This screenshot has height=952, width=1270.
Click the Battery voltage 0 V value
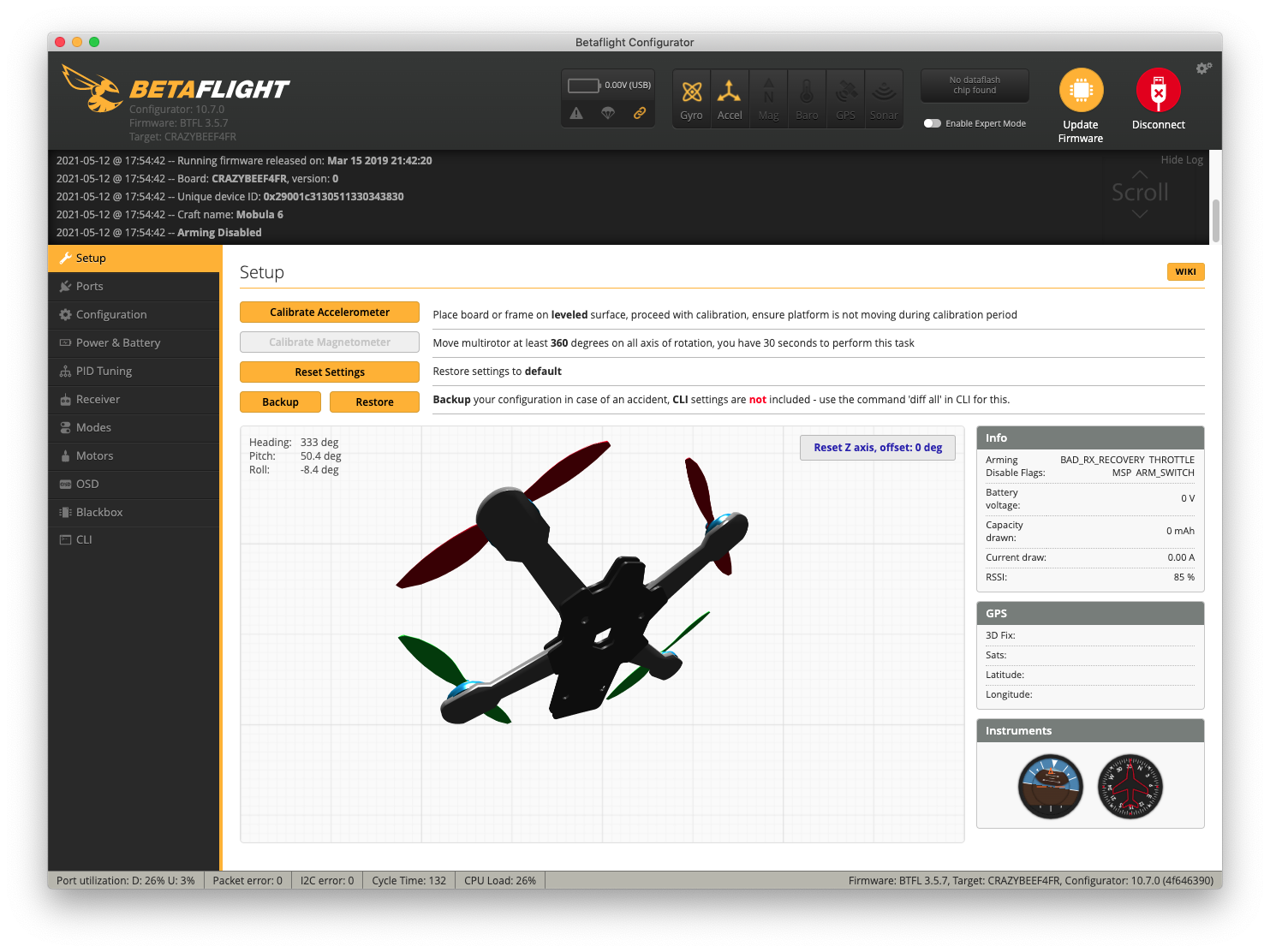[1188, 499]
